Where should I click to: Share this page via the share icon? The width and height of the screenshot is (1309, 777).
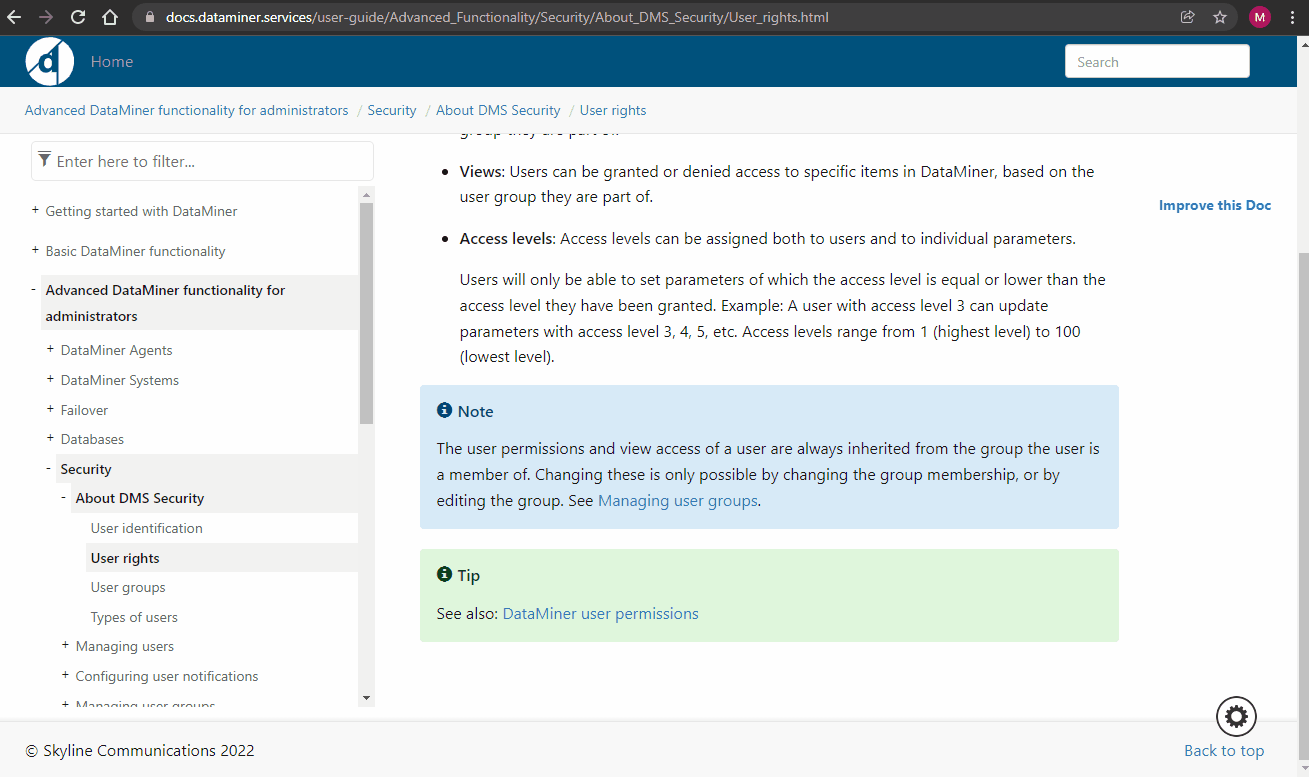(x=1187, y=17)
